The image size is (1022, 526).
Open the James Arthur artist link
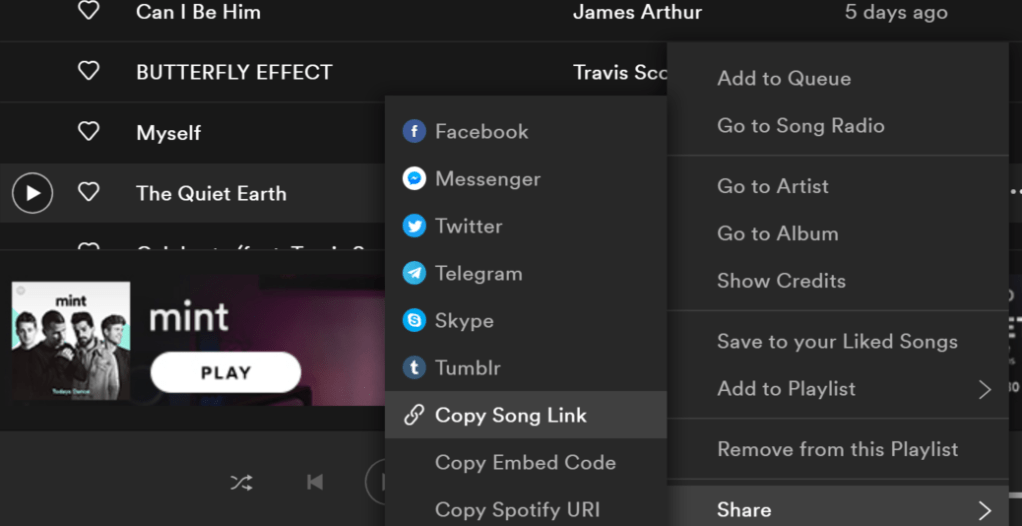pyautogui.click(x=637, y=12)
